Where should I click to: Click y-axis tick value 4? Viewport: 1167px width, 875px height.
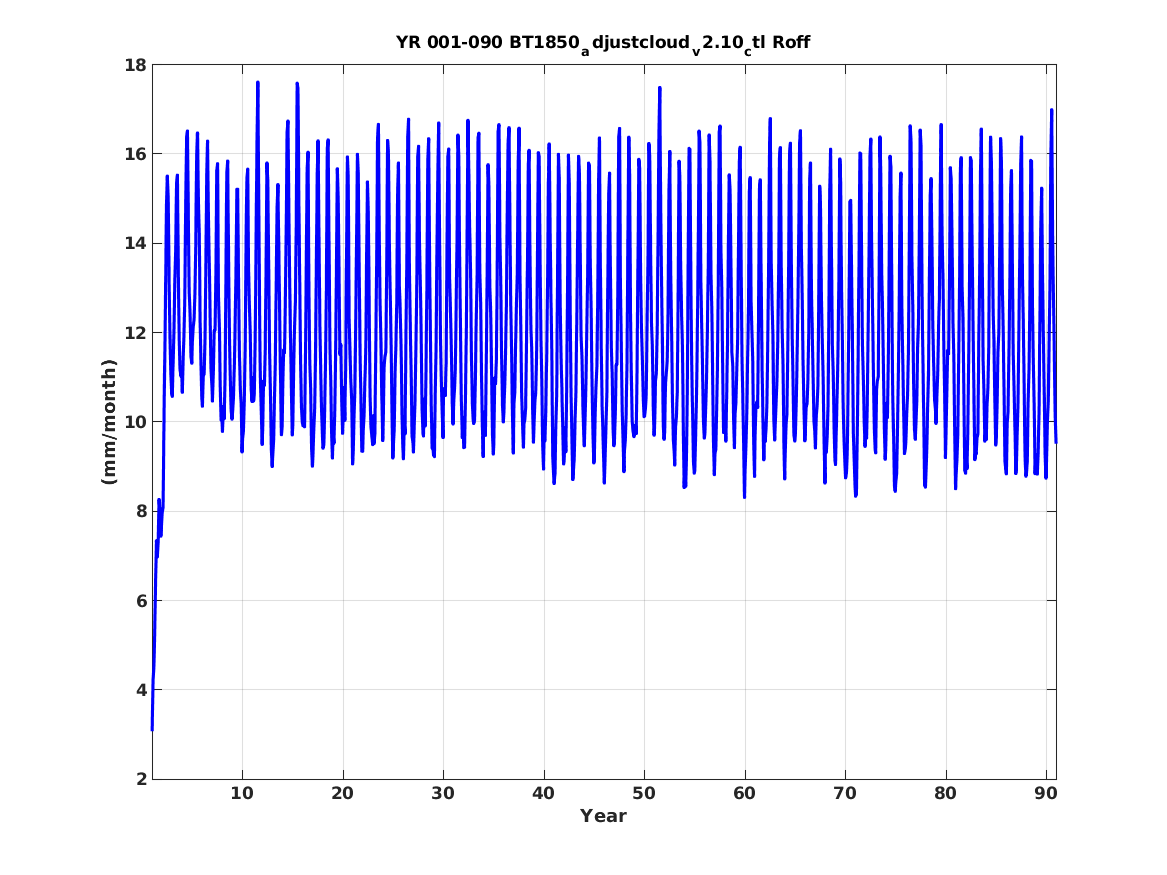(141, 690)
